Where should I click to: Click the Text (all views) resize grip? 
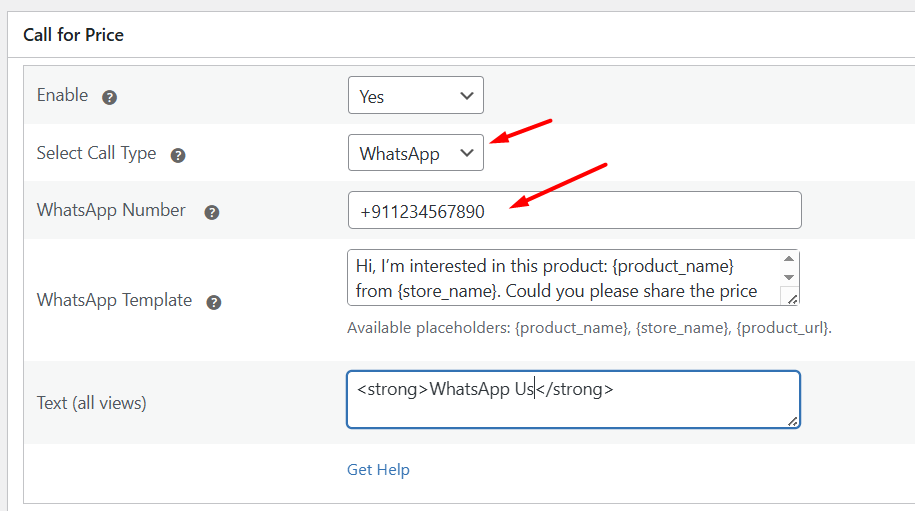(792, 421)
